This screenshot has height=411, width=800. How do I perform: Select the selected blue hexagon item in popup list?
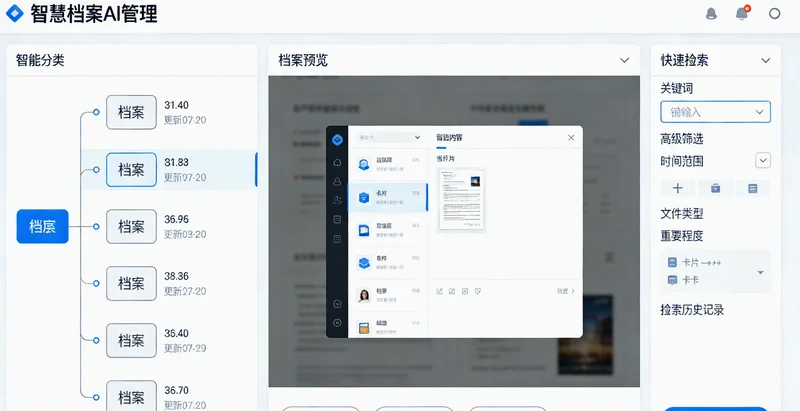(x=388, y=197)
